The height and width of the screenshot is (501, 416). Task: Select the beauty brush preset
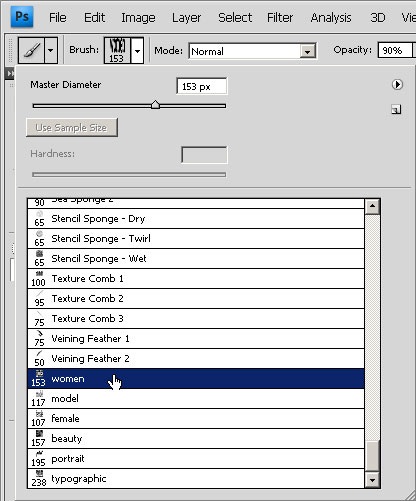click(196, 439)
